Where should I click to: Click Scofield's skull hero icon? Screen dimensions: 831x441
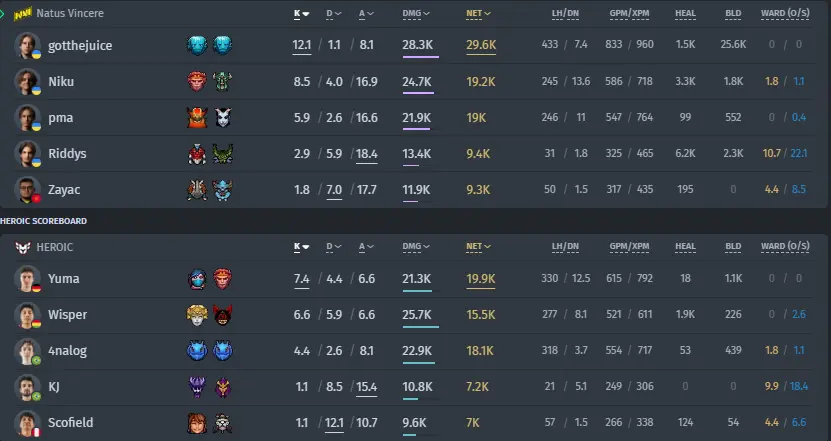pos(223,423)
